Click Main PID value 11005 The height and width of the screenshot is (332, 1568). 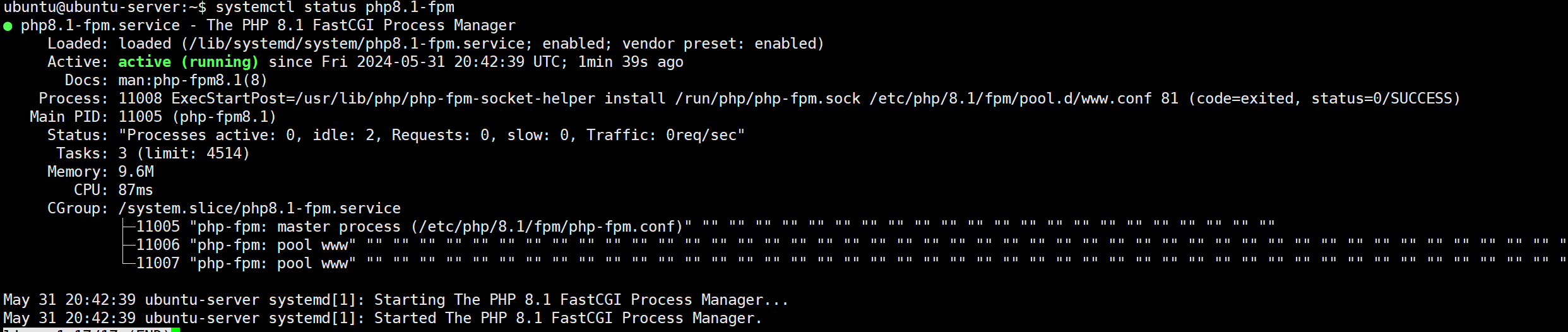coord(140,117)
